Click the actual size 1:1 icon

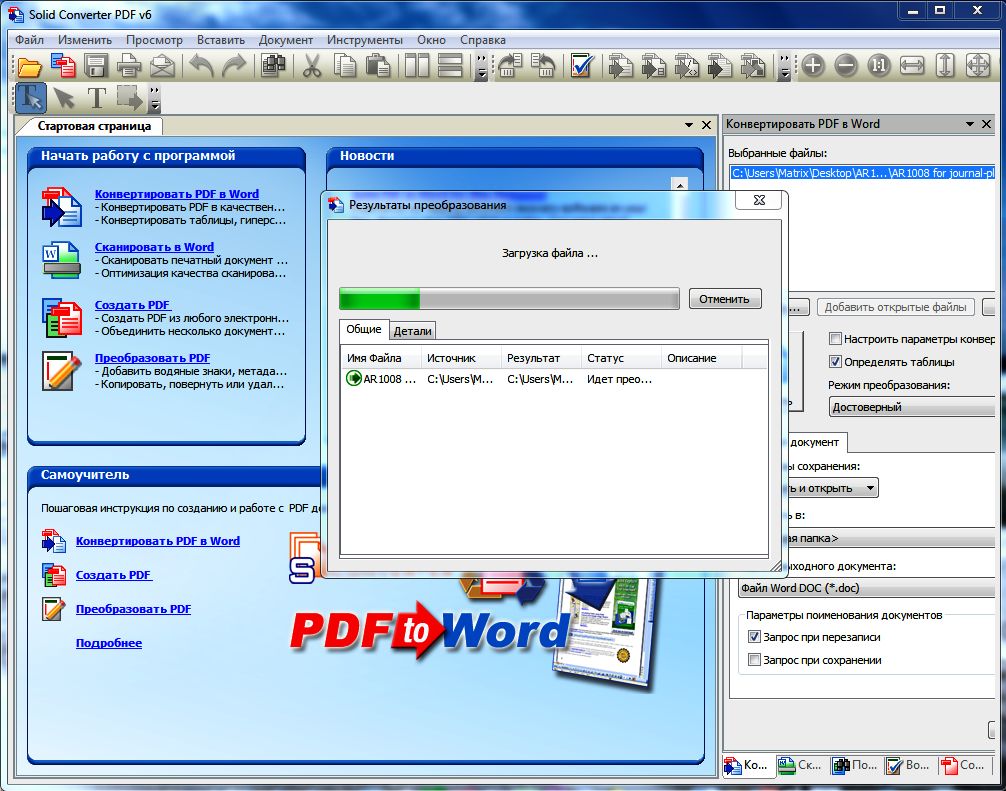[x=879, y=67]
